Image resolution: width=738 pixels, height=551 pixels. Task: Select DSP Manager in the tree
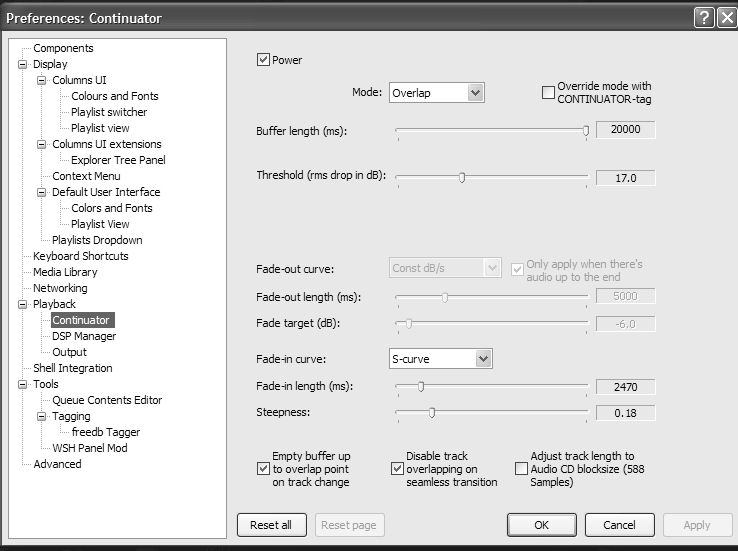point(84,336)
